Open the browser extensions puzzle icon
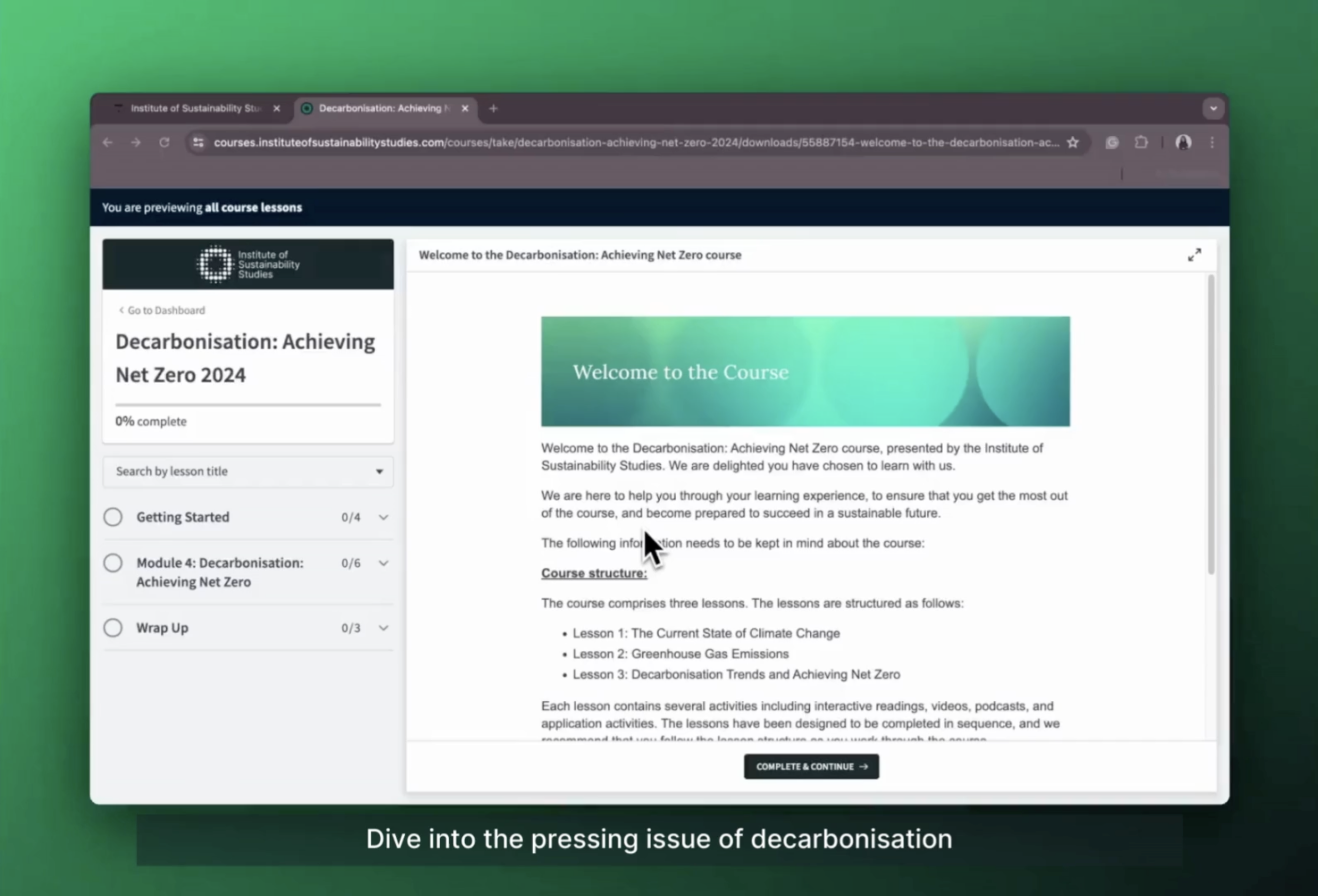 click(x=1141, y=143)
